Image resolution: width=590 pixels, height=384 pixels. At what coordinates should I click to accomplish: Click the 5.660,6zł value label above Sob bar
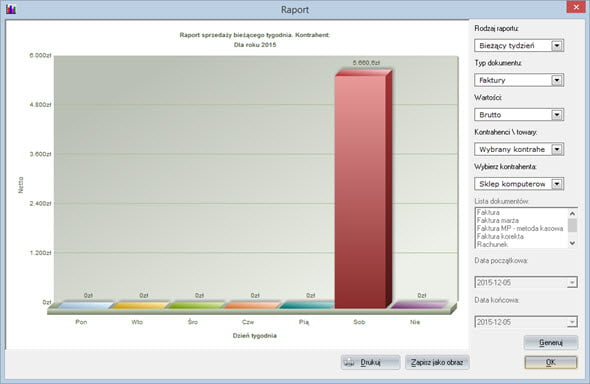click(x=366, y=62)
